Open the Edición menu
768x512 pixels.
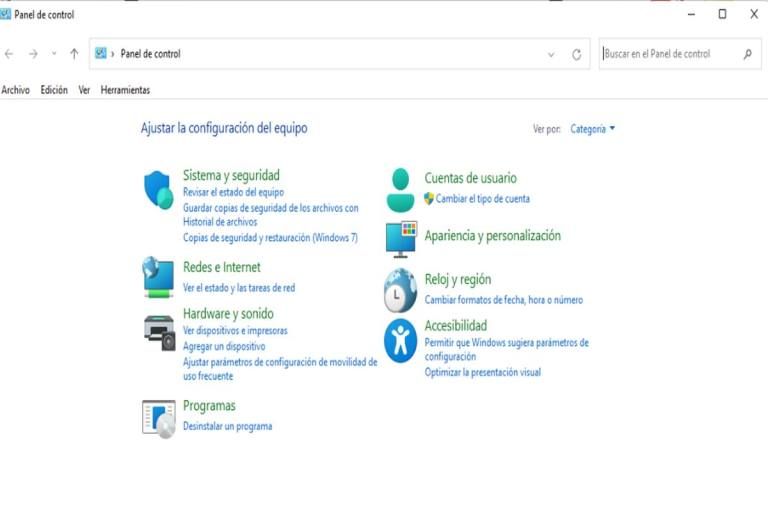click(x=54, y=90)
